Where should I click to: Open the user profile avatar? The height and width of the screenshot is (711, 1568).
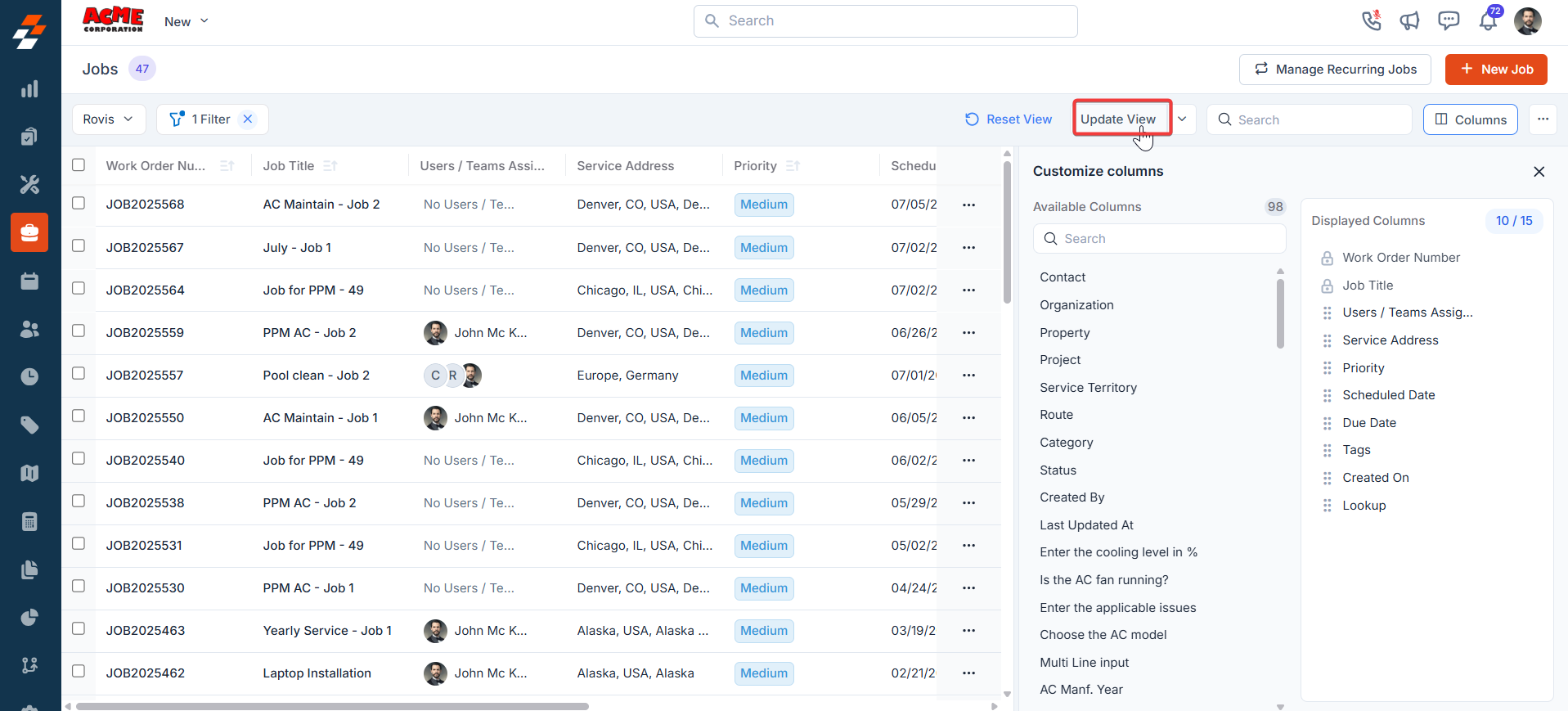(1527, 20)
